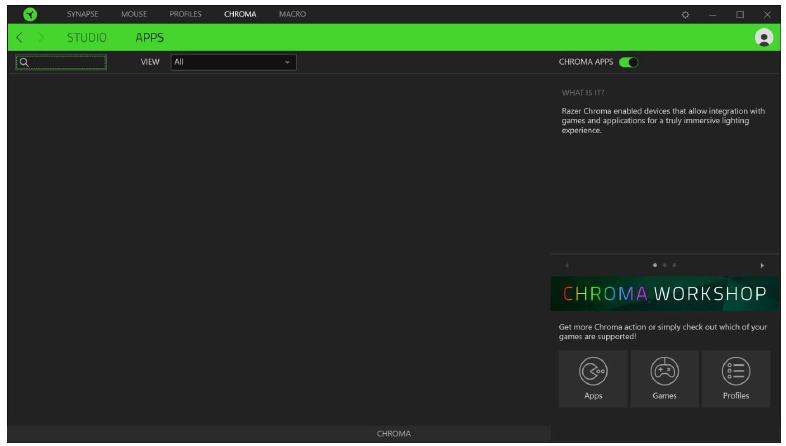Click the Chroma Workshop banner
Viewport: 786px width, 446px height.
665,294
